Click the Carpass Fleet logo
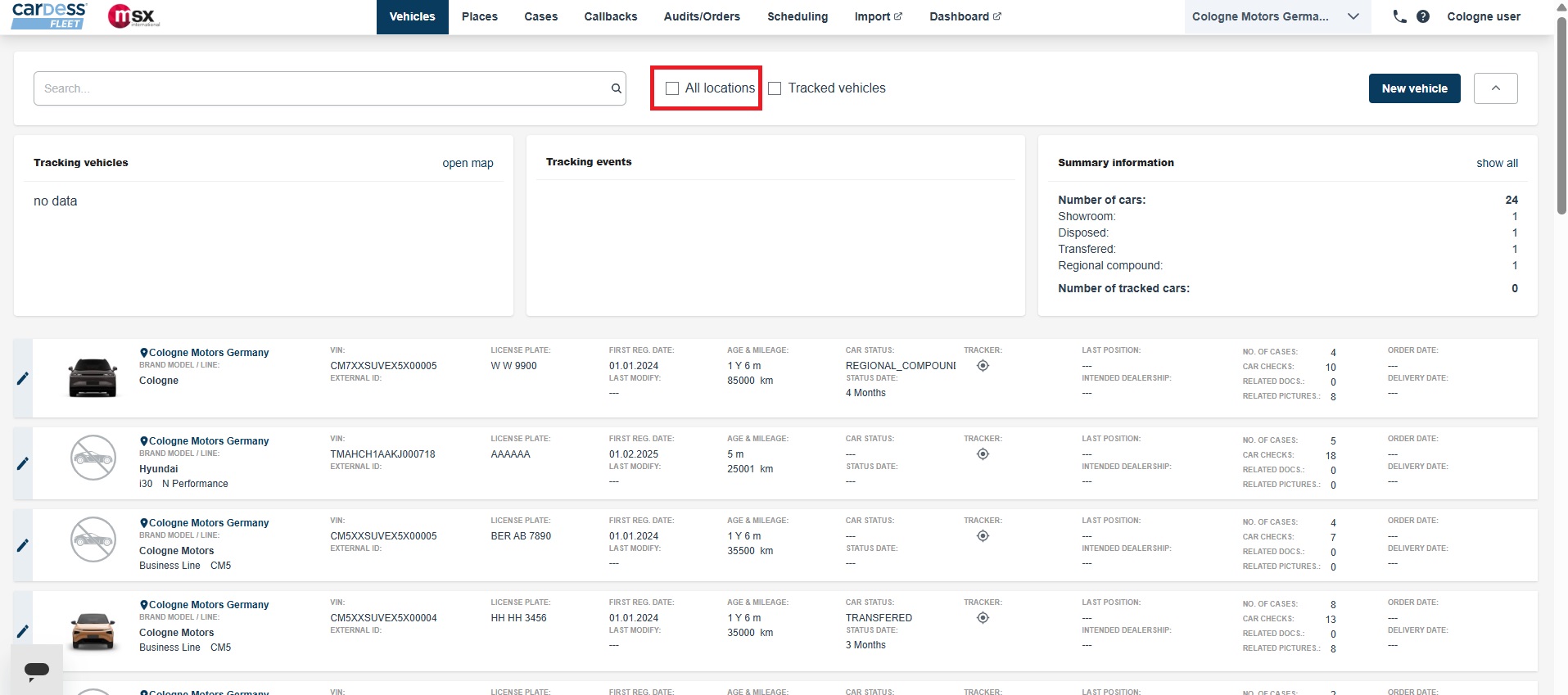1568x695 pixels. [x=49, y=16]
